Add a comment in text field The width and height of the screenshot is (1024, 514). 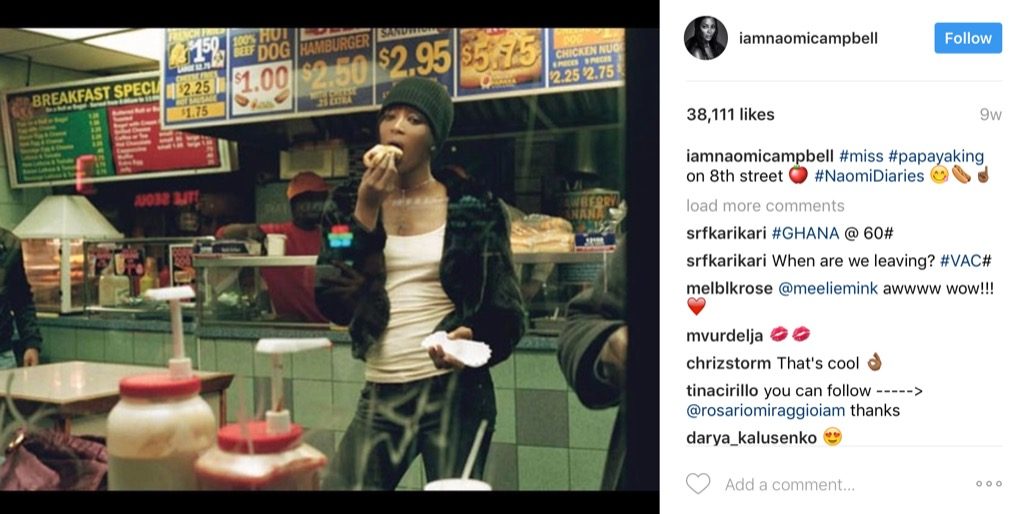[x=790, y=485]
